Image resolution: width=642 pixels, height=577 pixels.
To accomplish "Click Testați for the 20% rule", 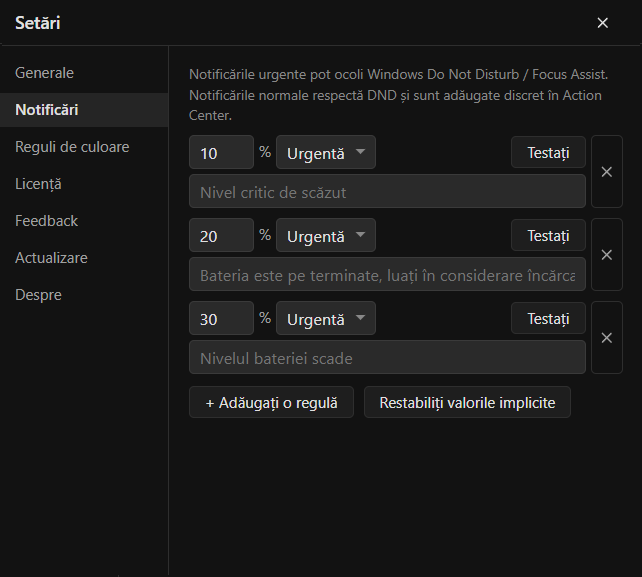I will pos(548,235).
